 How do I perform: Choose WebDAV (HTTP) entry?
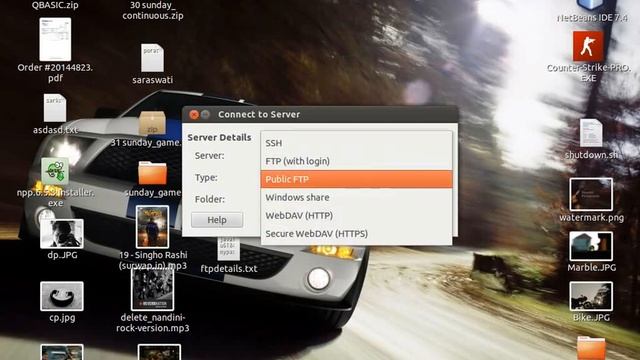[x=356, y=216]
